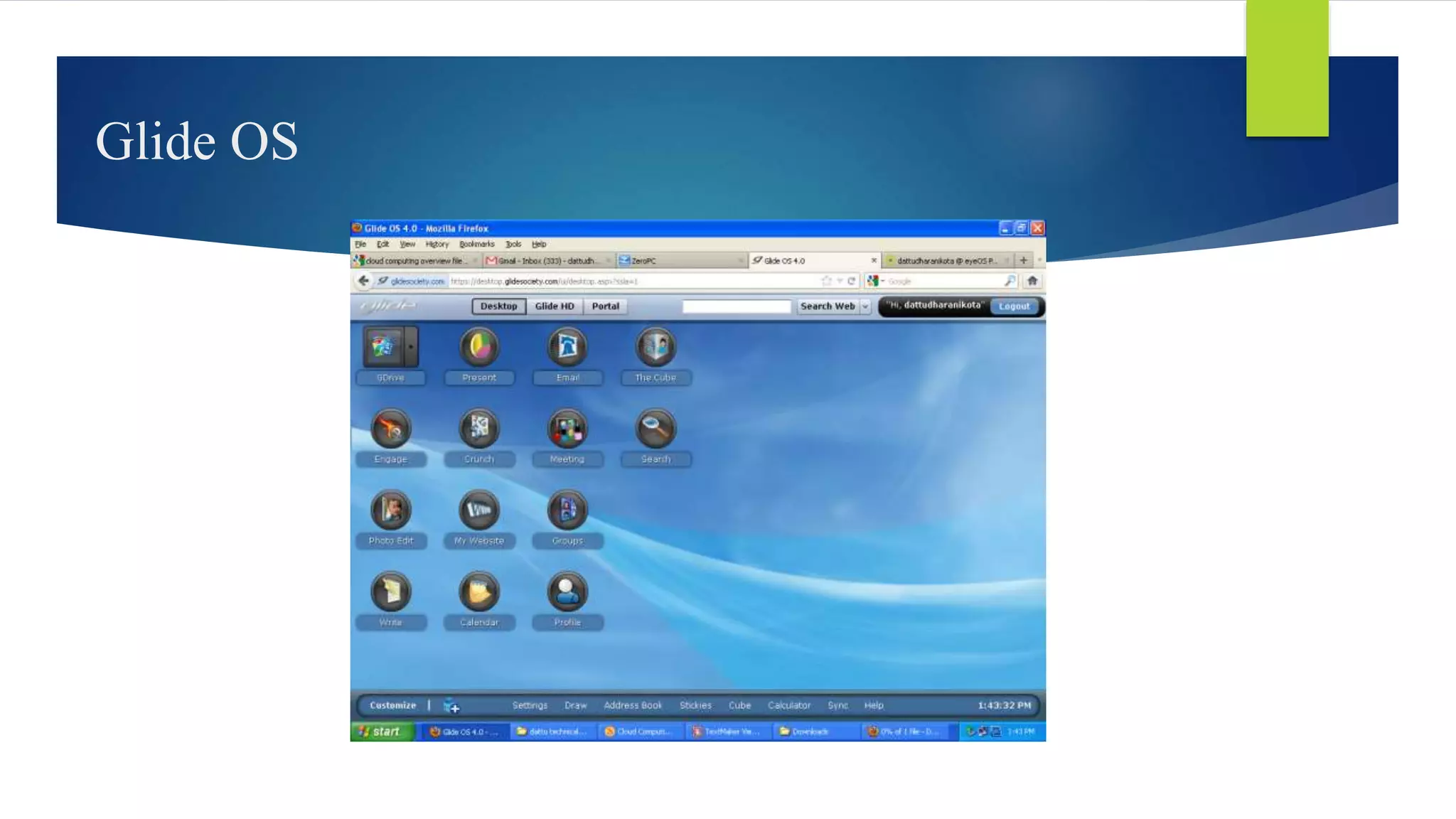Open the Profile app icon

(x=567, y=591)
